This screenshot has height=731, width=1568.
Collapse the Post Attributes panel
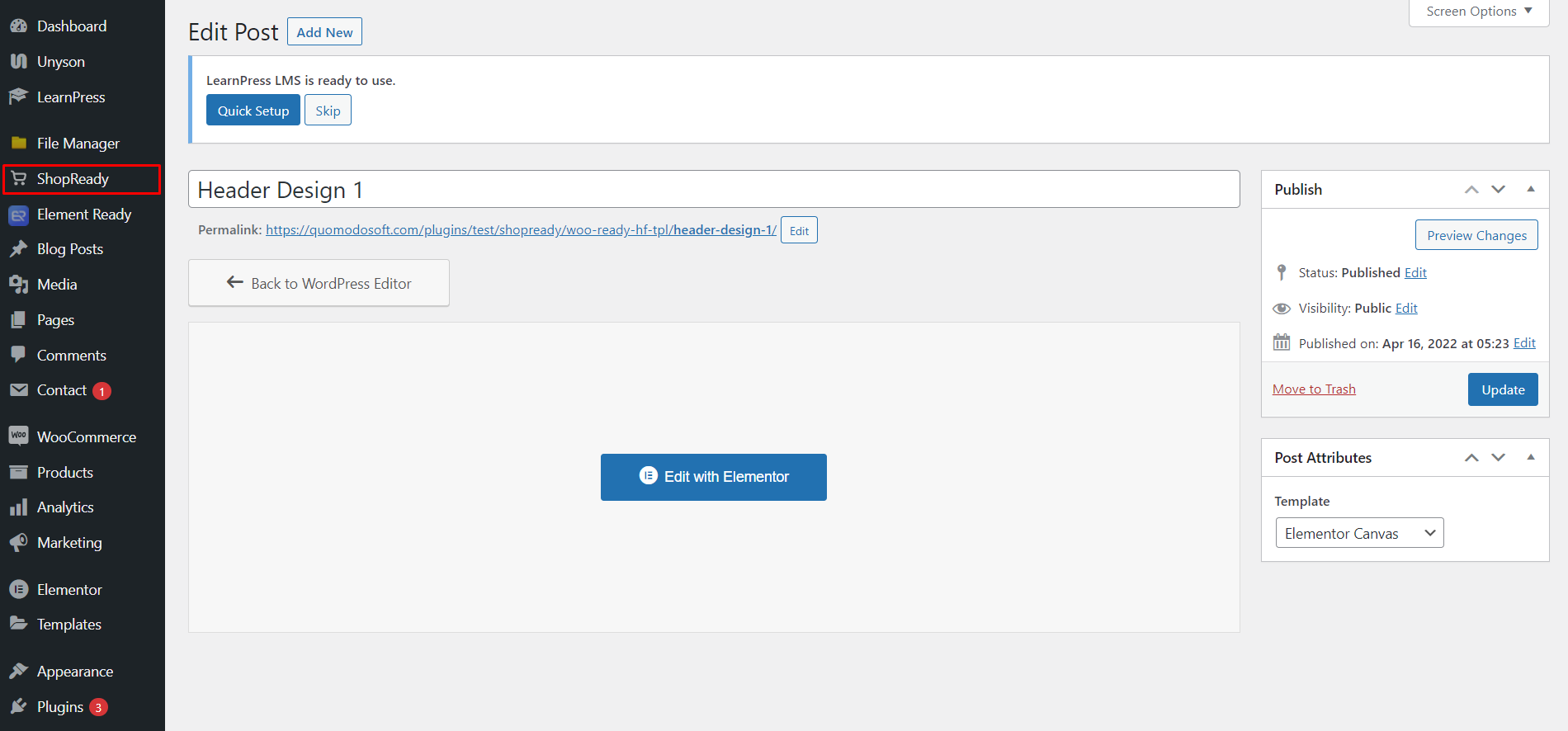click(1531, 458)
